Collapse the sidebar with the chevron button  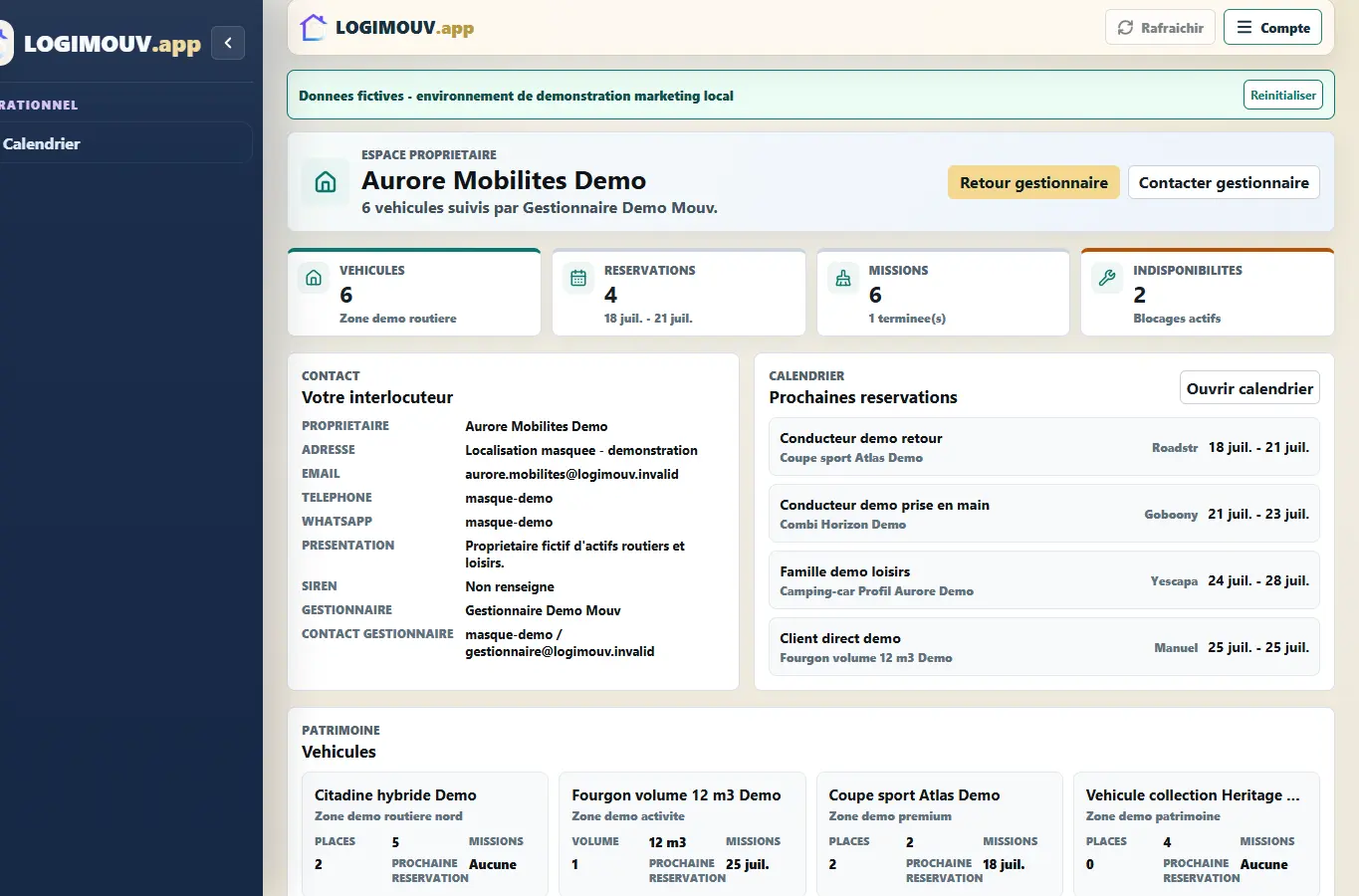[x=228, y=43]
